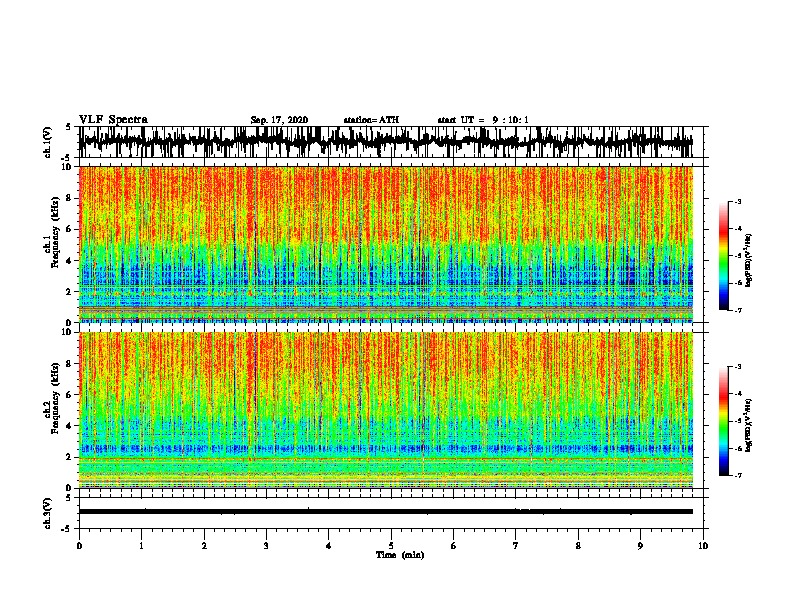Click the "5" tick on ch.1(V) voltage axis
792x612 pixels.
click(x=68, y=127)
